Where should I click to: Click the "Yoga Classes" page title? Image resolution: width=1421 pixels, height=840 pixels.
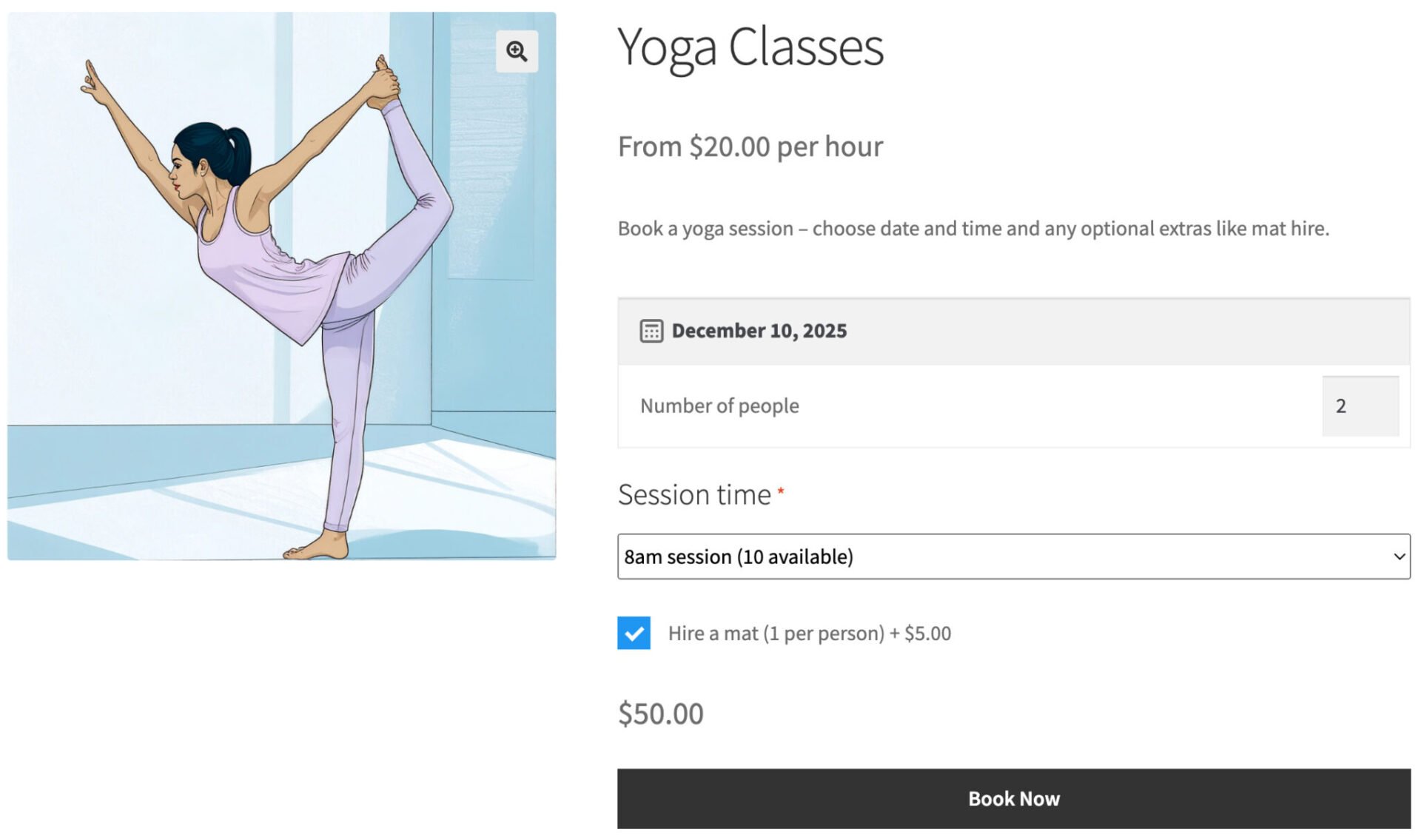coord(750,48)
